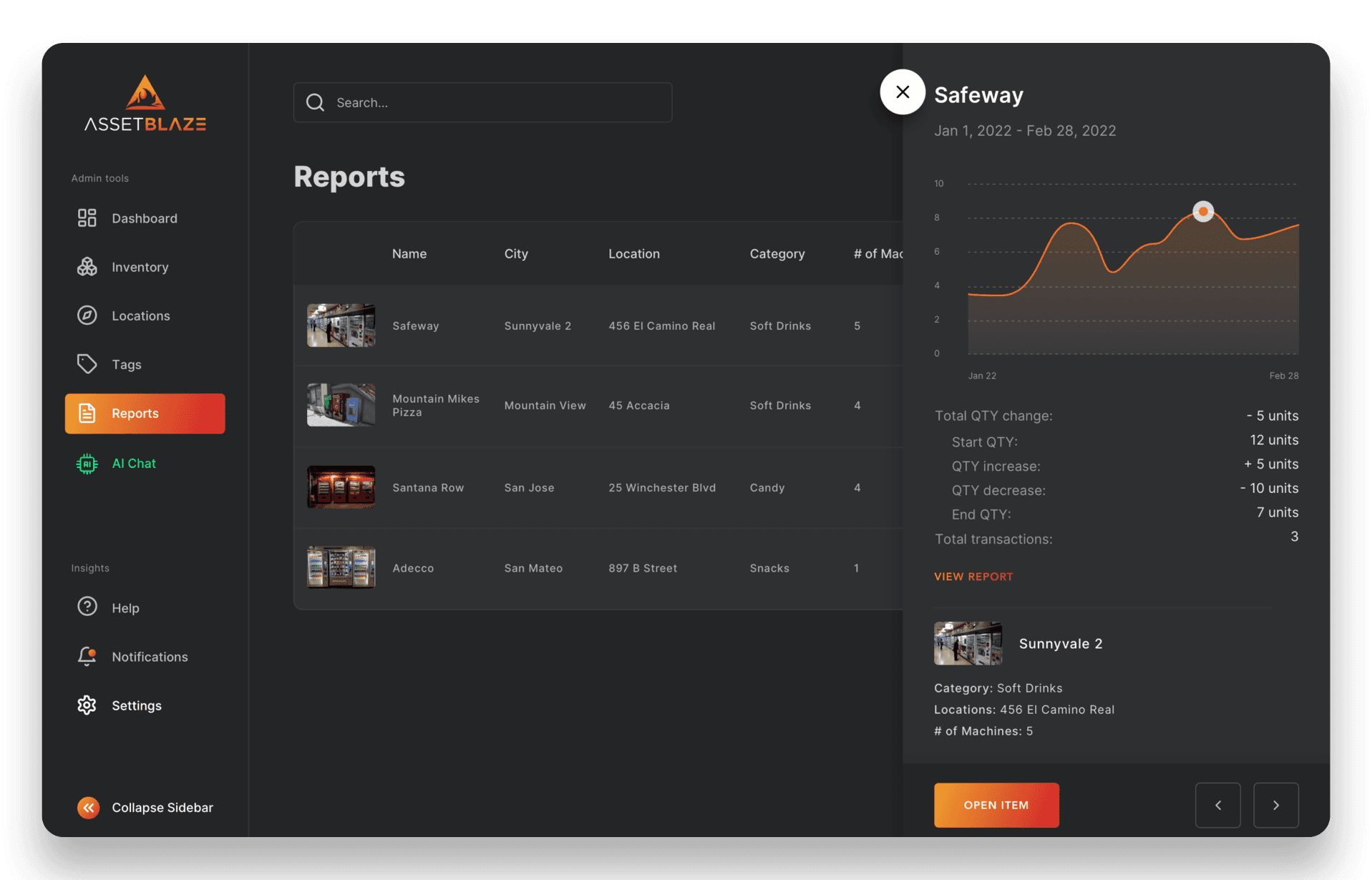1372x880 pixels.
Task: Click the Mountain View city cell
Action: [545, 405]
